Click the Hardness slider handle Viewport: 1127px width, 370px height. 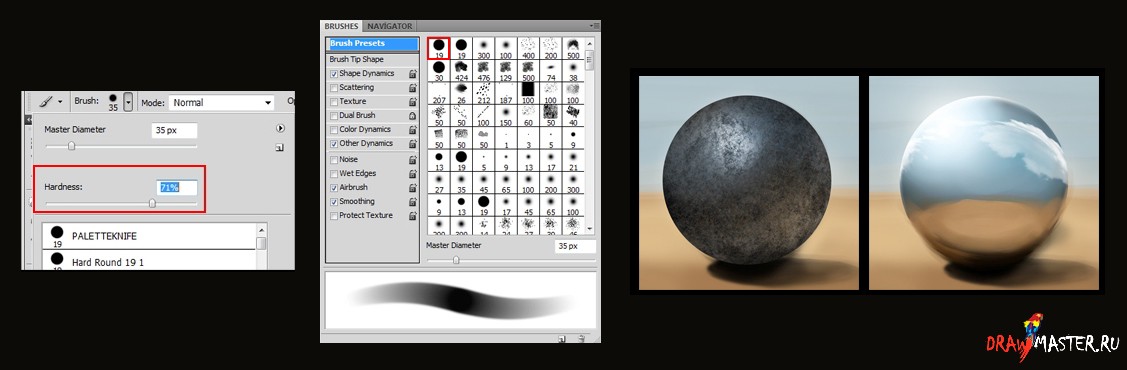tap(152, 203)
